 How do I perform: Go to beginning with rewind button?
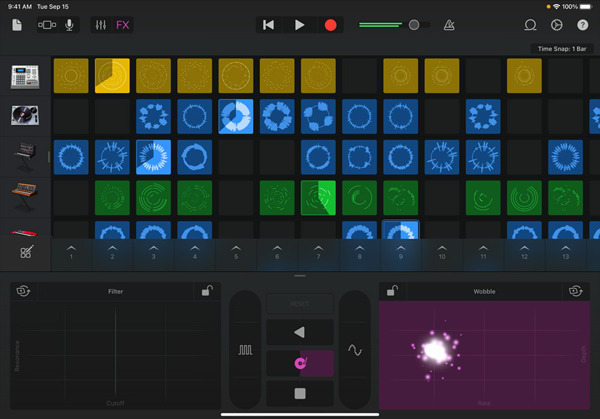pos(268,25)
